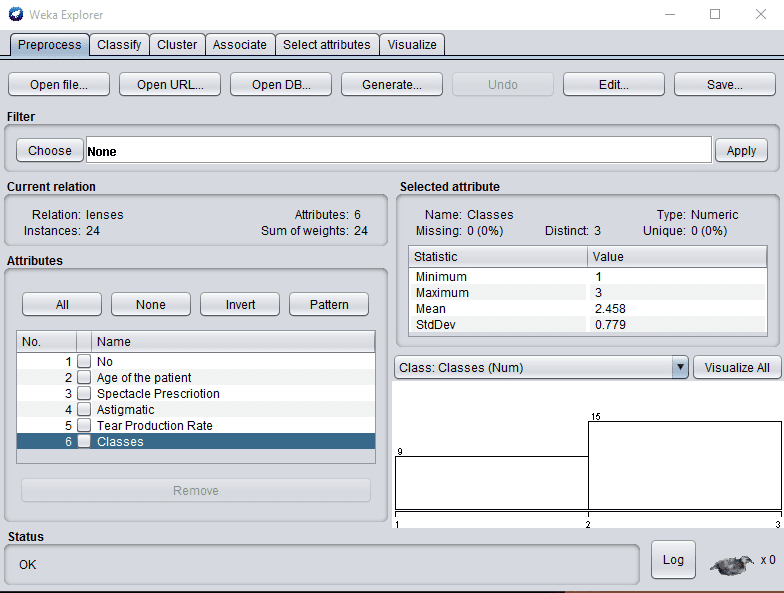This screenshot has height=593, width=784.
Task: Tick the Age of the patient checkbox
Action: pos(84,377)
